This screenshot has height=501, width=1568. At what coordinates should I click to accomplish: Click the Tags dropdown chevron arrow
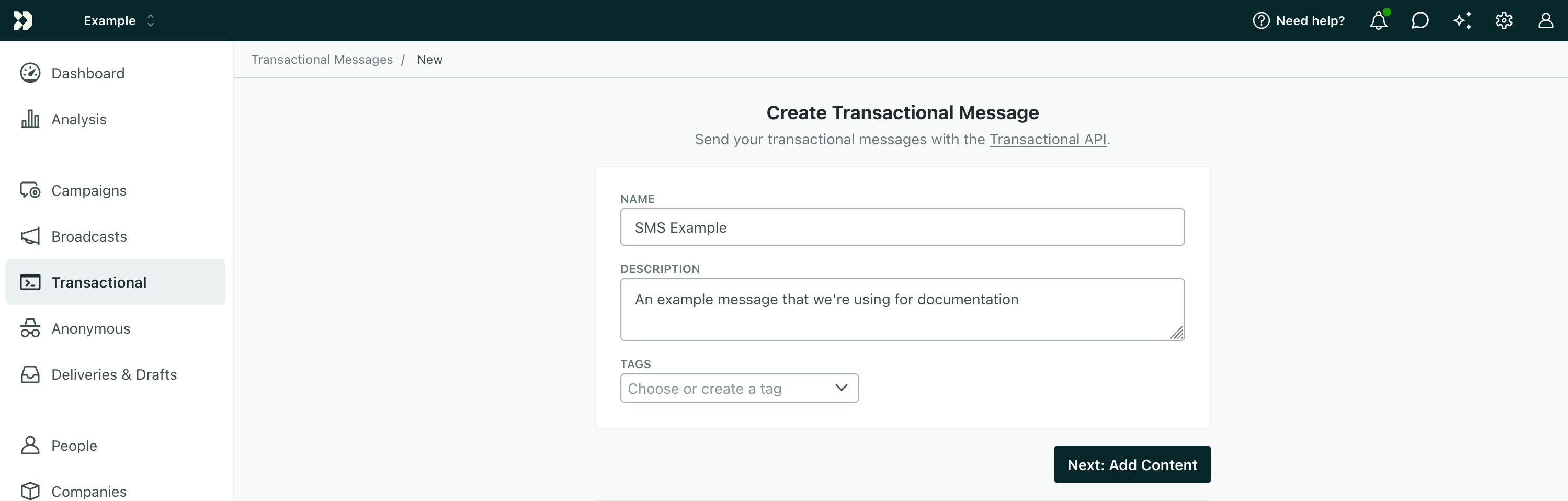tap(841, 388)
